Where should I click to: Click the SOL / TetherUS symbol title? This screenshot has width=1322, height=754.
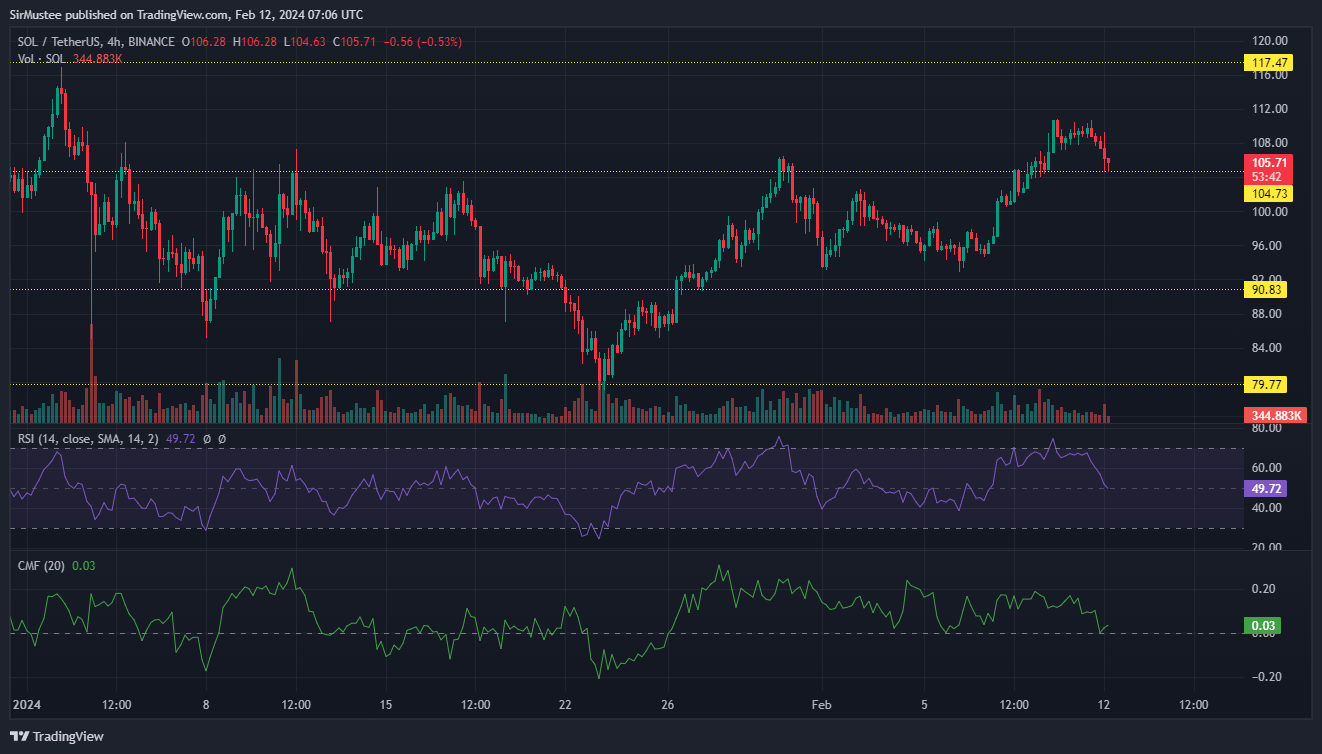pyautogui.click(x=60, y=42)
